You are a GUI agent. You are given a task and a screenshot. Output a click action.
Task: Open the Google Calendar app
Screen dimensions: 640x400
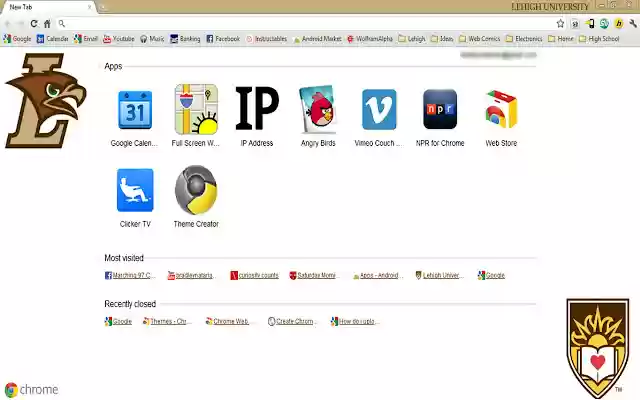tap(135, 116)
